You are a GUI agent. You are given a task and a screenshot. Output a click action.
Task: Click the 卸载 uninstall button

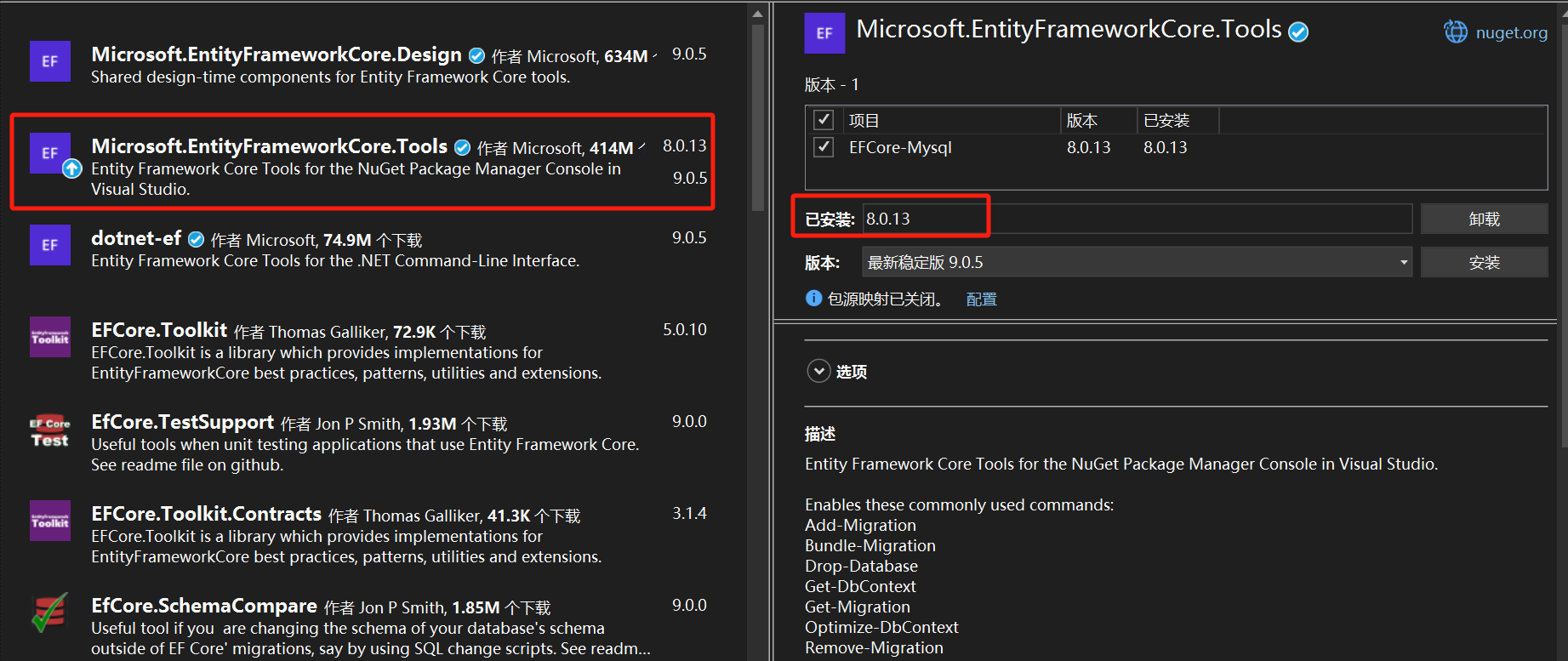[1484, 219]
